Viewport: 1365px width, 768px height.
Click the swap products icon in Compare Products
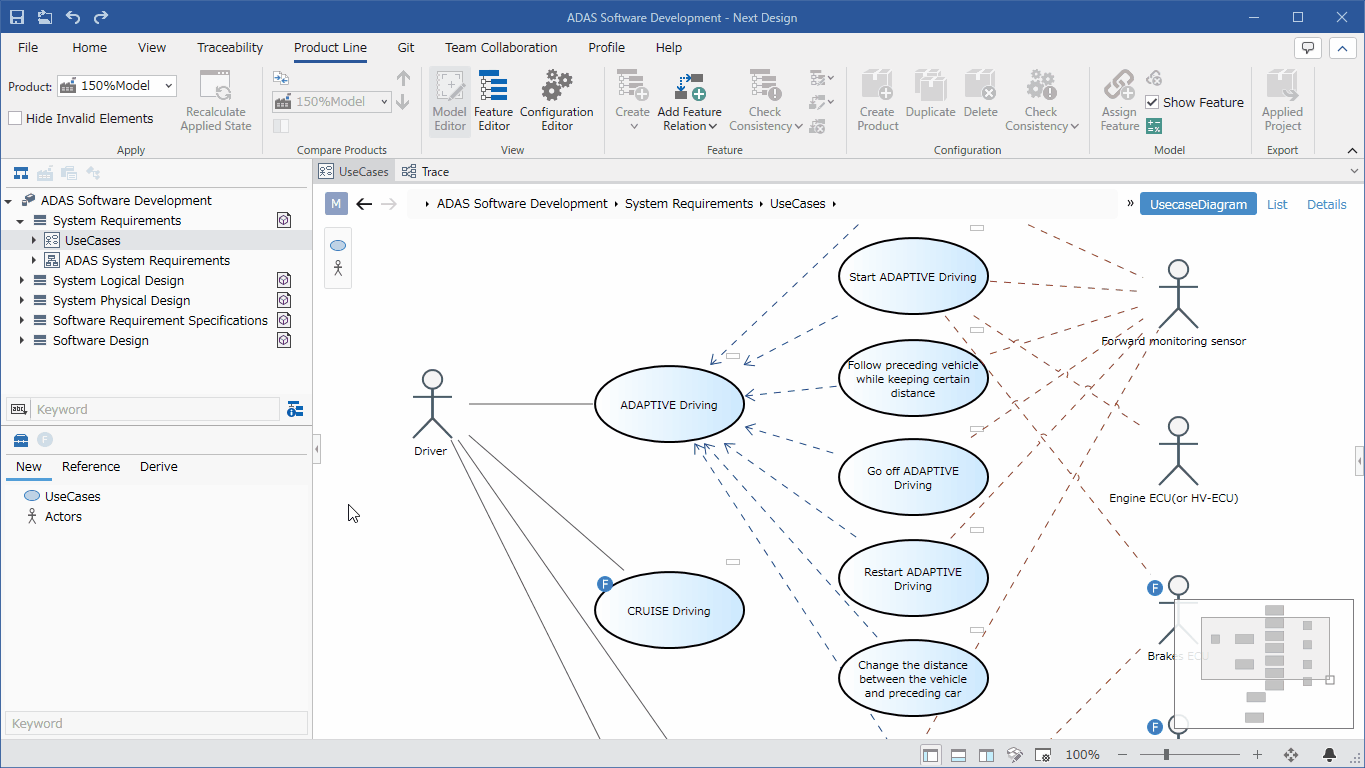coord(281,77)
